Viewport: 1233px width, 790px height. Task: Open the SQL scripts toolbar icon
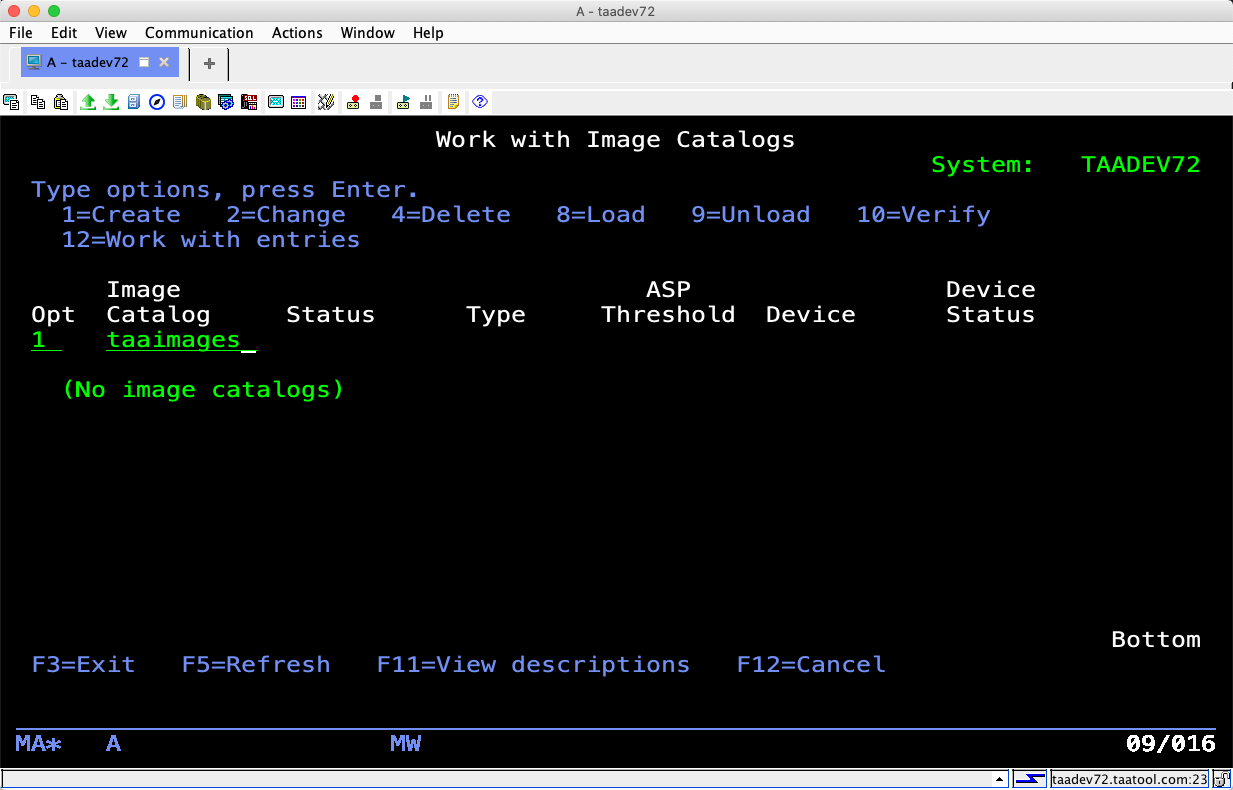249,102
